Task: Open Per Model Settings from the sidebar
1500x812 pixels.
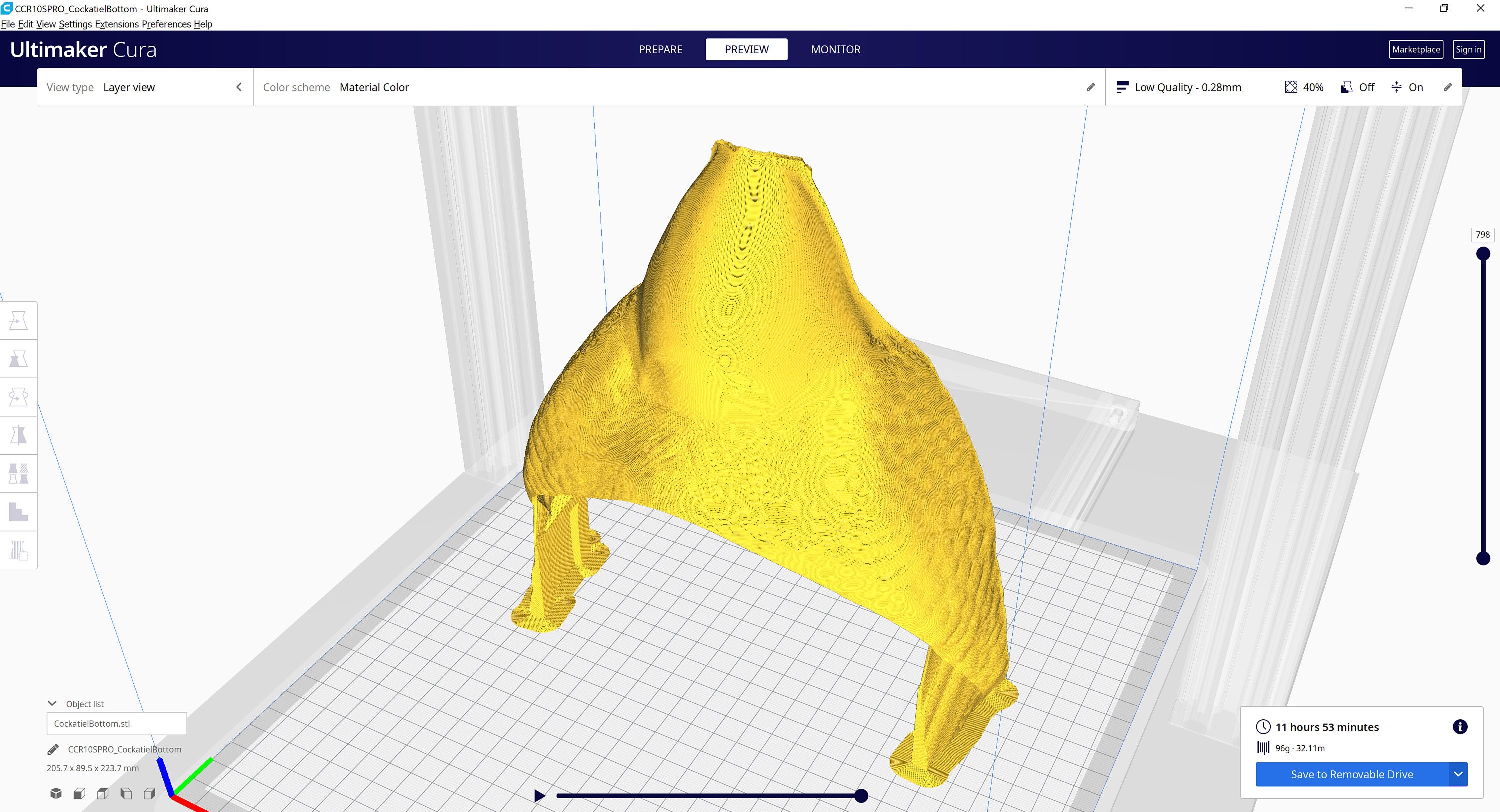Action: click(18, 473)
